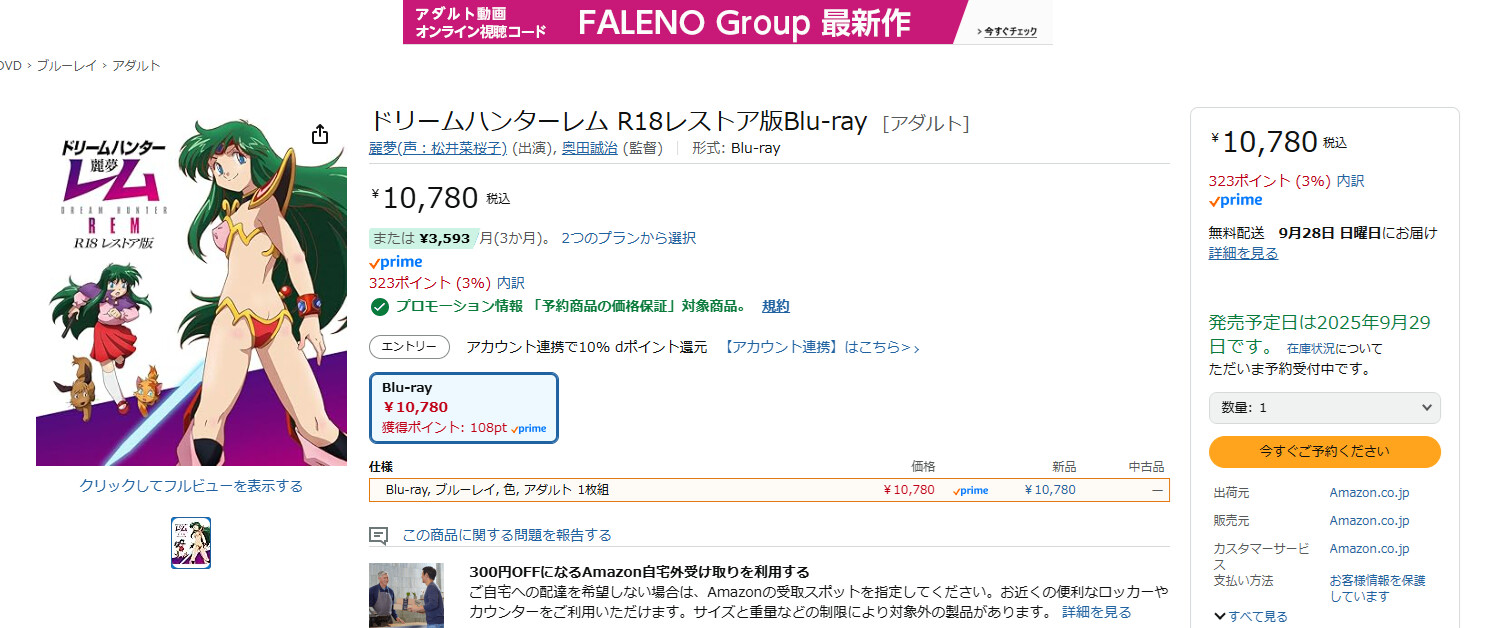The width and height of the screenshot is (1489, 628).
Task: Click the pickup promotion photo
Action: pyautogui.click(x=406, y=595)
